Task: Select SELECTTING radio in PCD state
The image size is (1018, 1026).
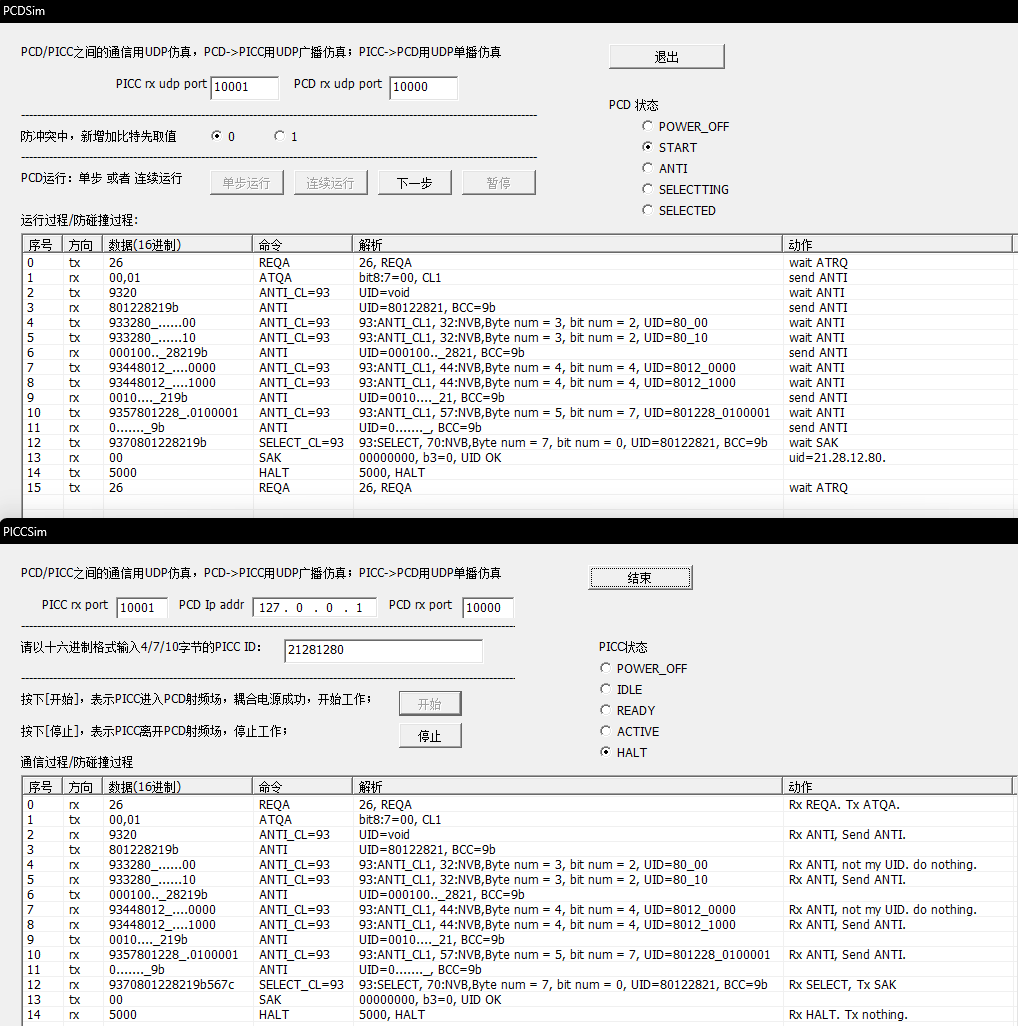Action: click(648, 190)
